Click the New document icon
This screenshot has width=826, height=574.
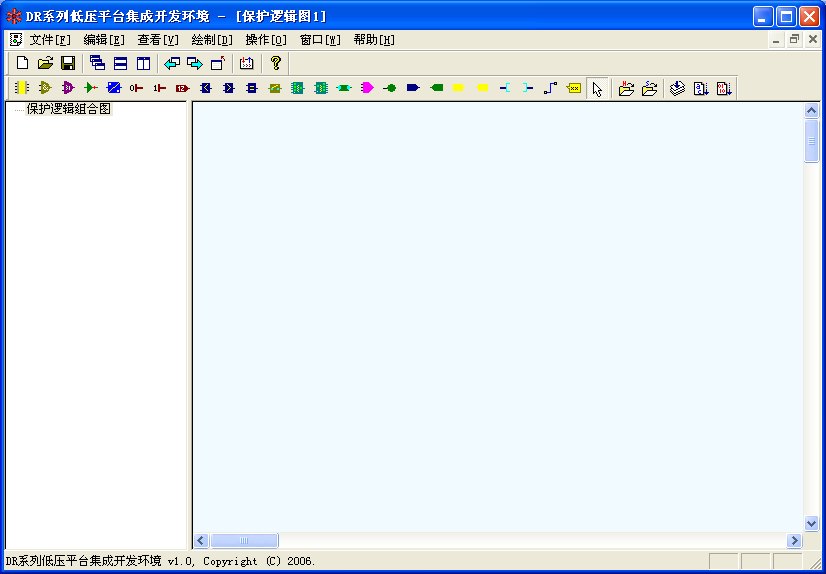click(21, 63)
